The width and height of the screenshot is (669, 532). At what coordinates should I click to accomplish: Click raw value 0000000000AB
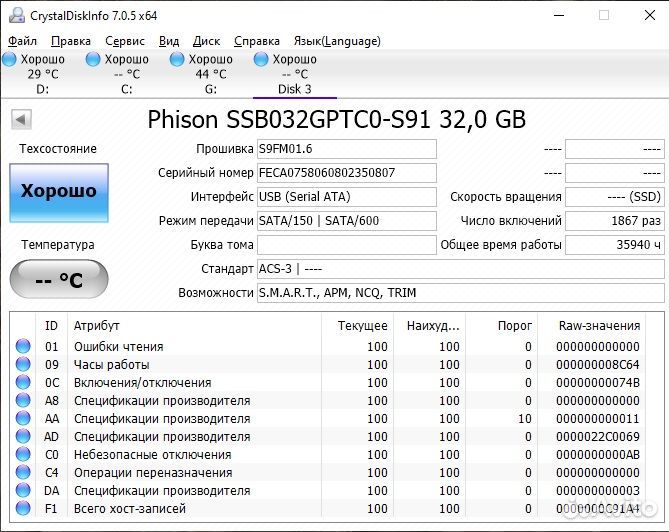click(x=598, y=454)
